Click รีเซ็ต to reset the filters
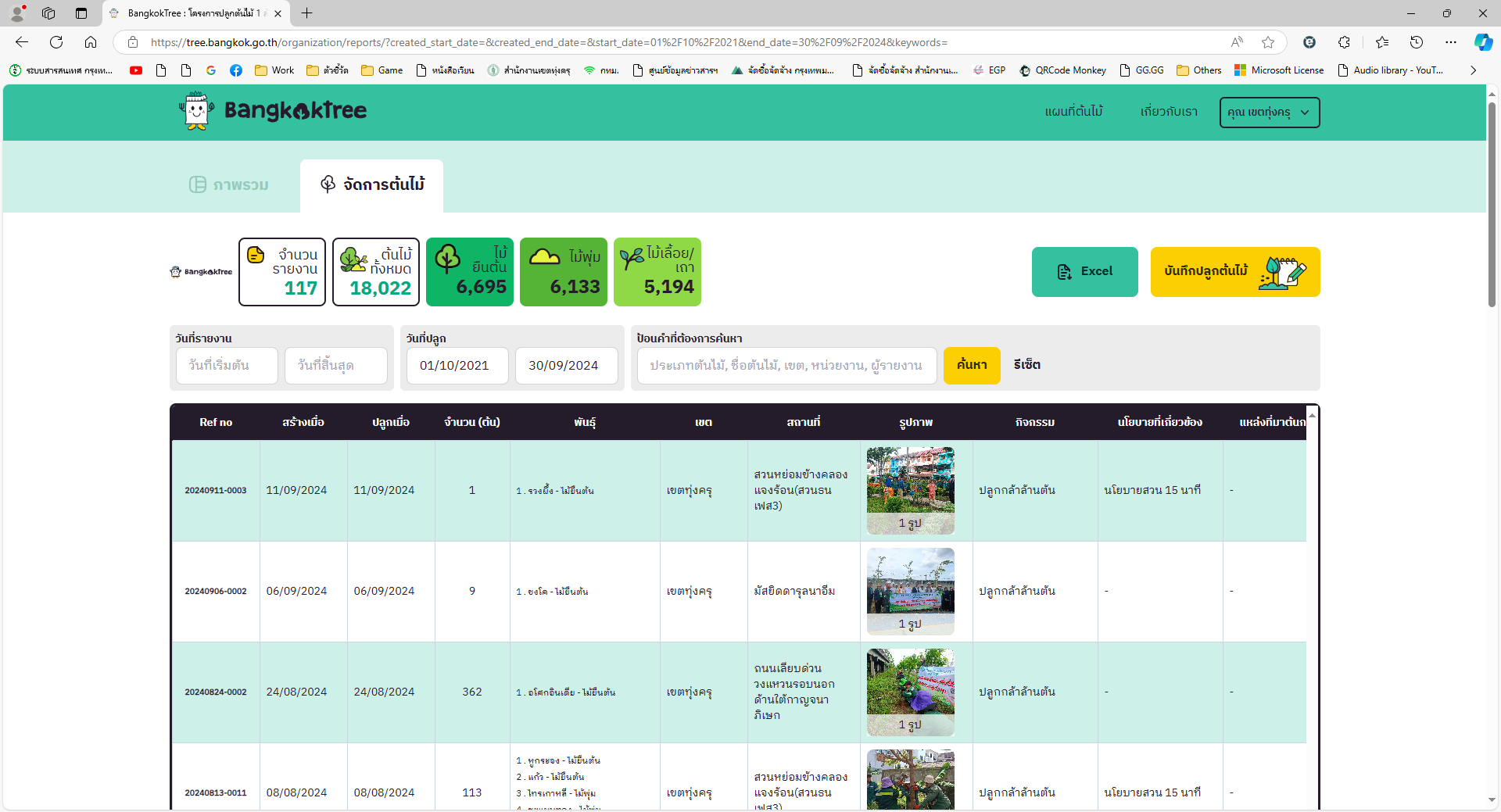 click(x=1026, y=366)
